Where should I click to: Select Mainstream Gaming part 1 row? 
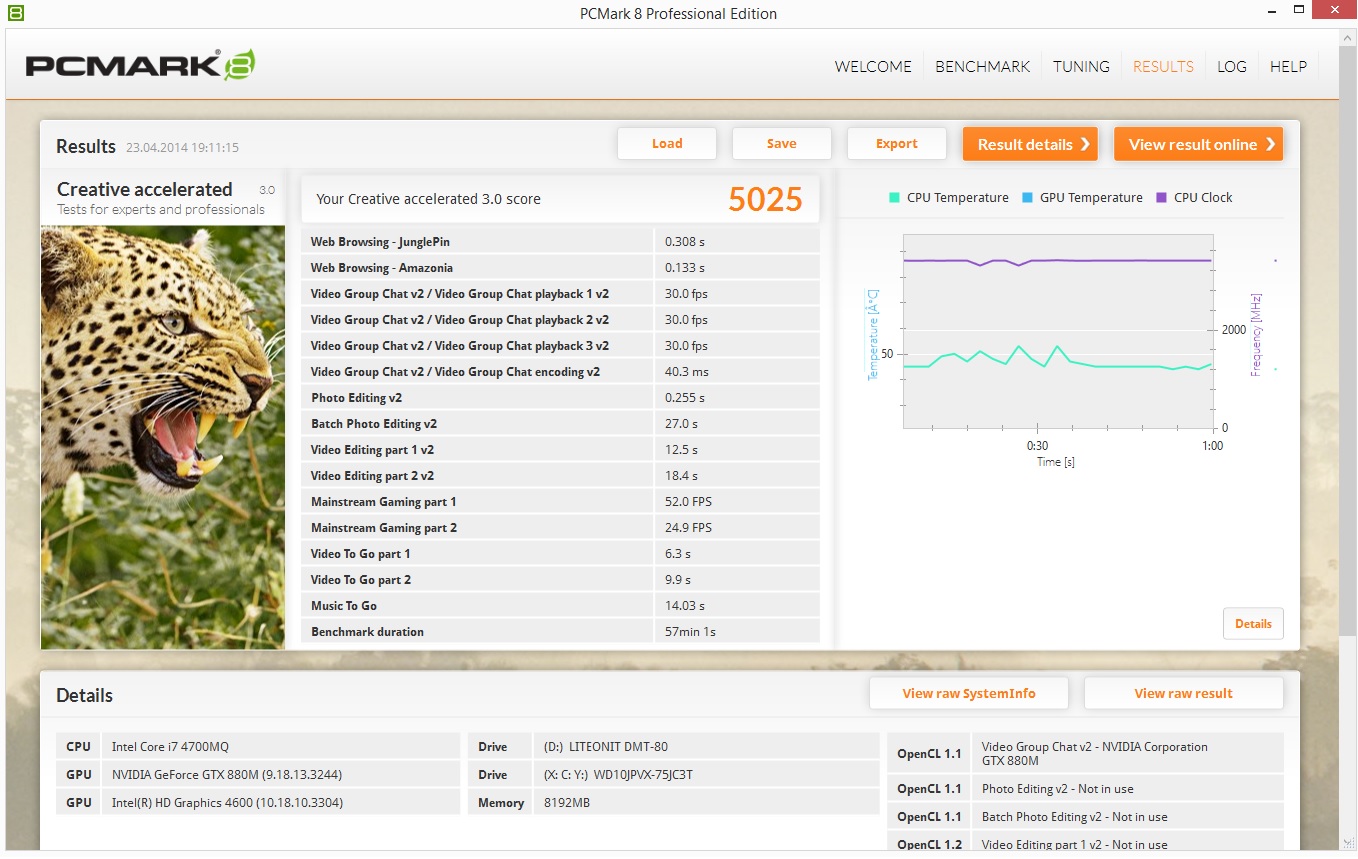point(560,502)
